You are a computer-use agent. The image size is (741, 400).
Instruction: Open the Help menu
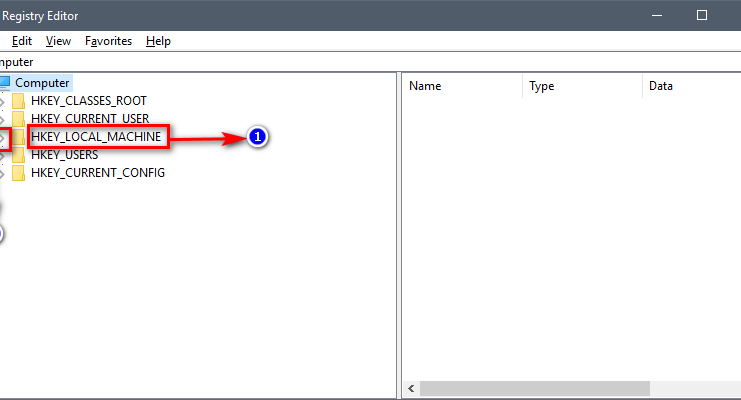(158, 41)
